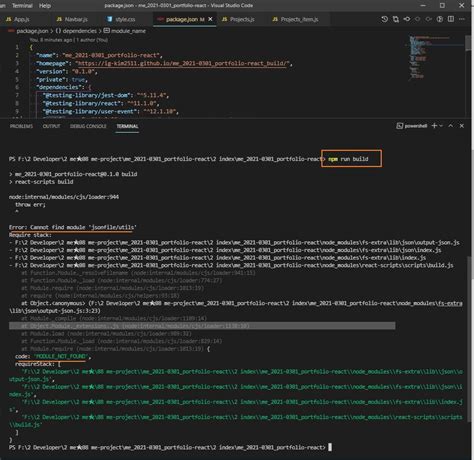Click the npm run build command text
The image size is (474, 460).
pos(348,159)
